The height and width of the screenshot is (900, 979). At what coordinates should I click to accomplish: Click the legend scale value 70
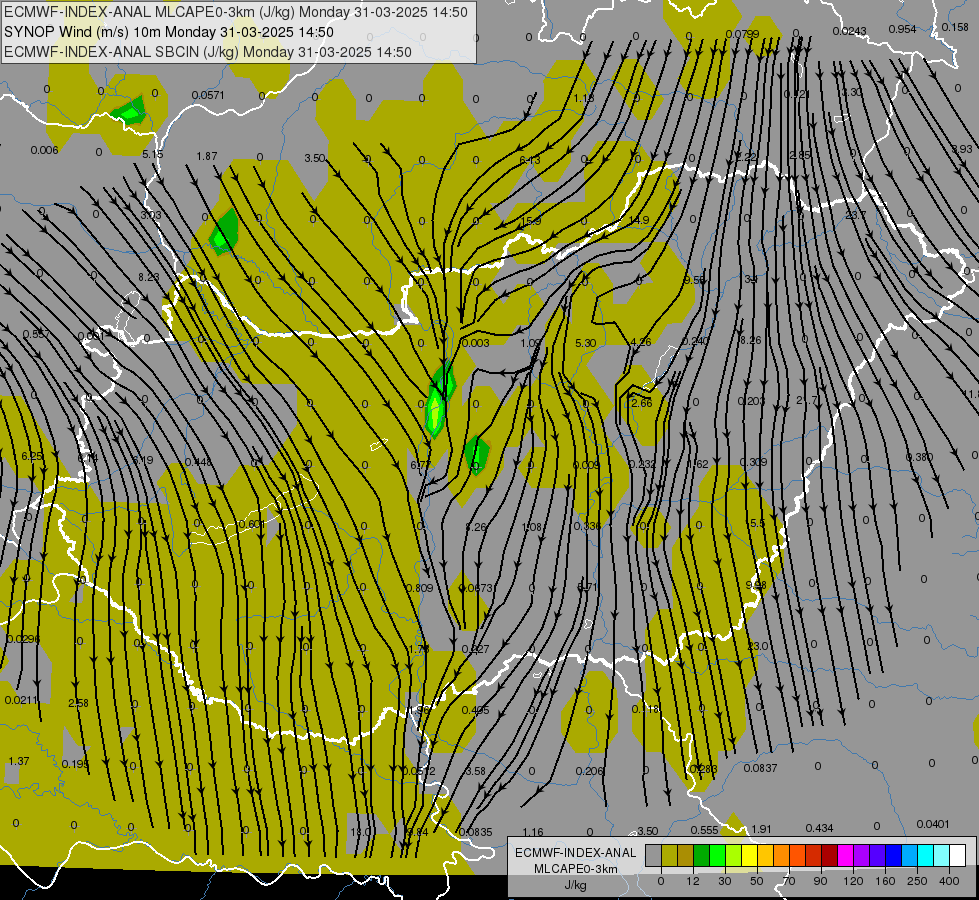click(x=789, y=881)
